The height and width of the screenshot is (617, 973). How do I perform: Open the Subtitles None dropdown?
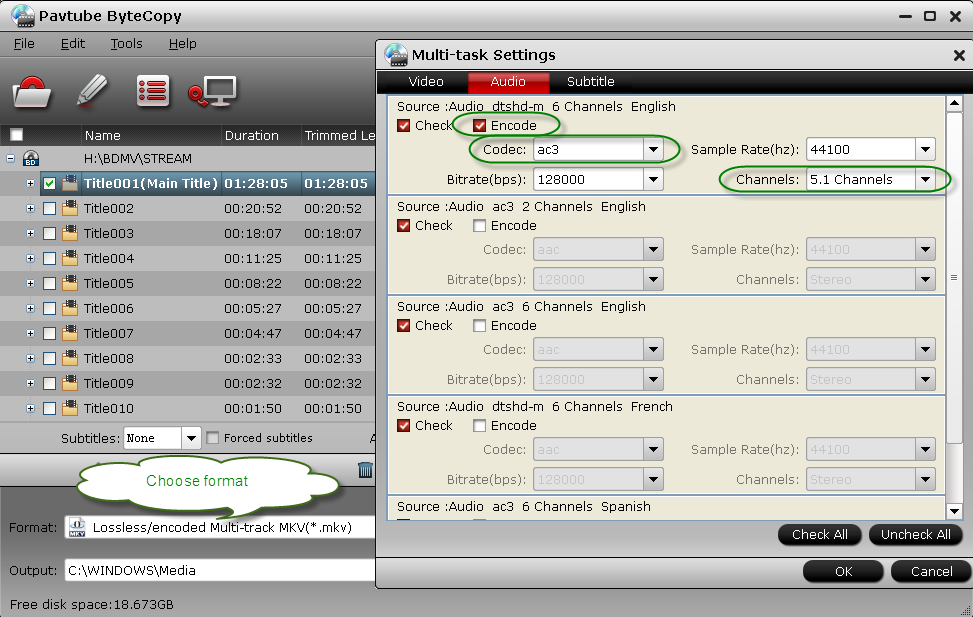click(191, 438)
